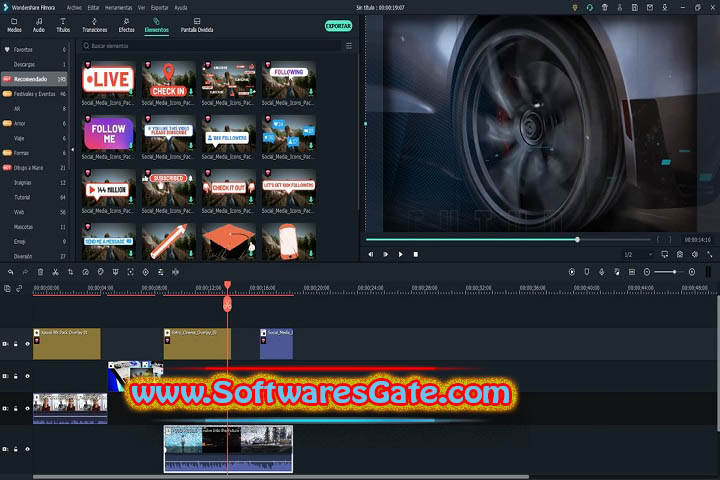Toggle the link icon beside the timeline ruler
The width and height of the screenshot is (720, 480).
[19, 288]
